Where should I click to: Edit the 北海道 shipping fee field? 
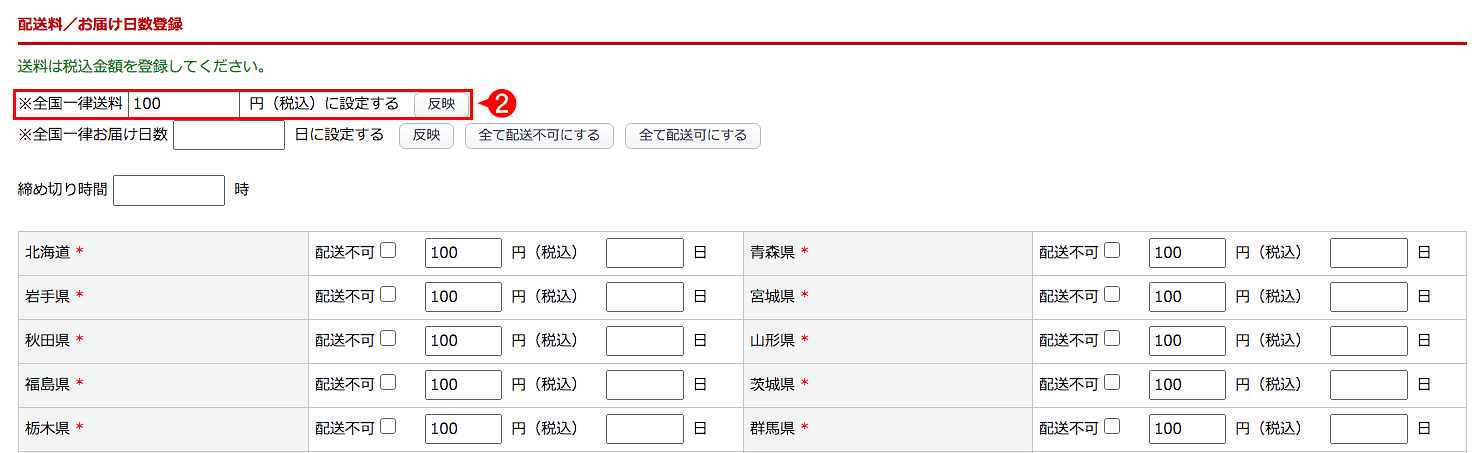[463, 253]
